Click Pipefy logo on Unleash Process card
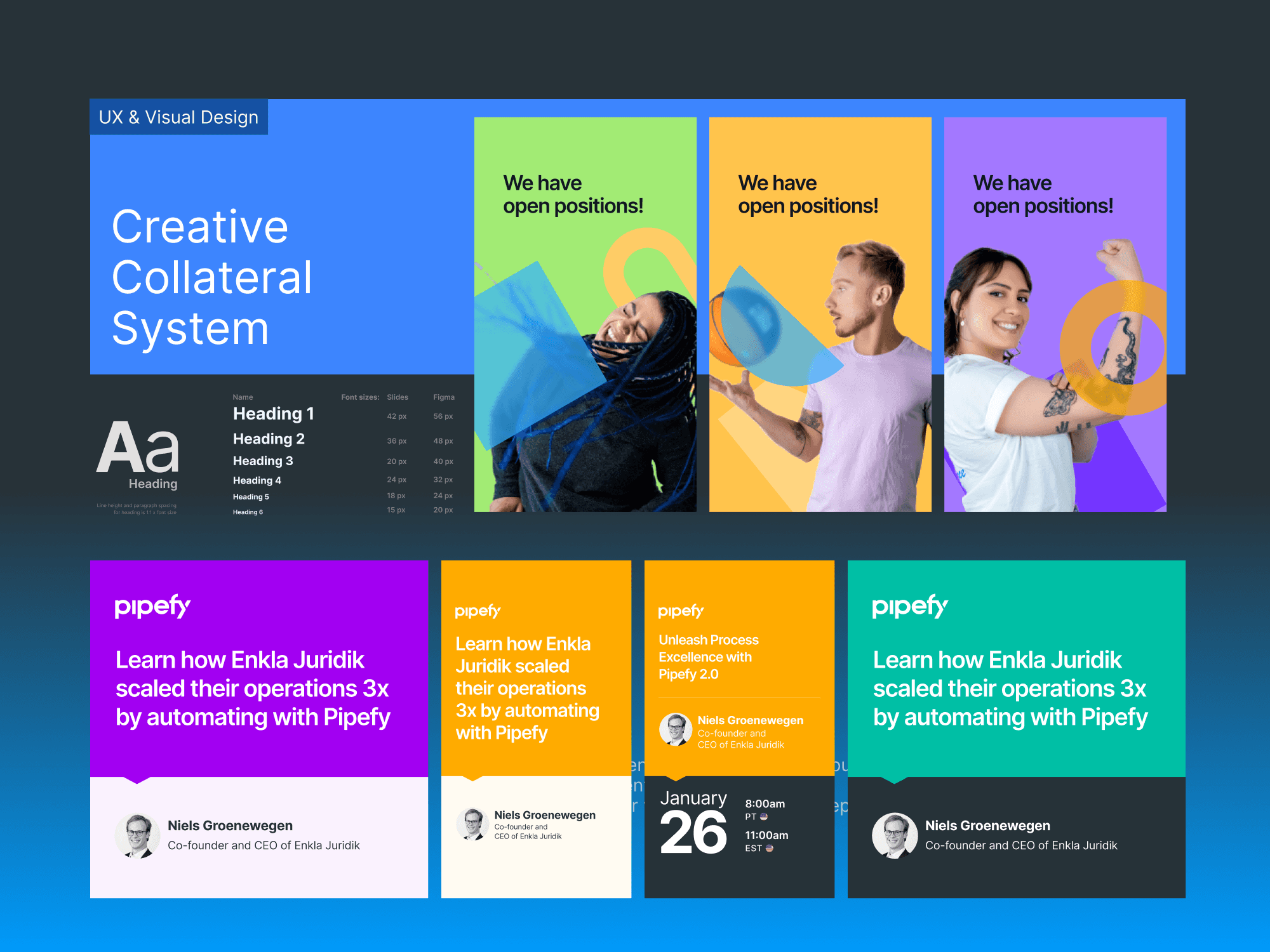 pyautogui.click(x=681, y=611)
